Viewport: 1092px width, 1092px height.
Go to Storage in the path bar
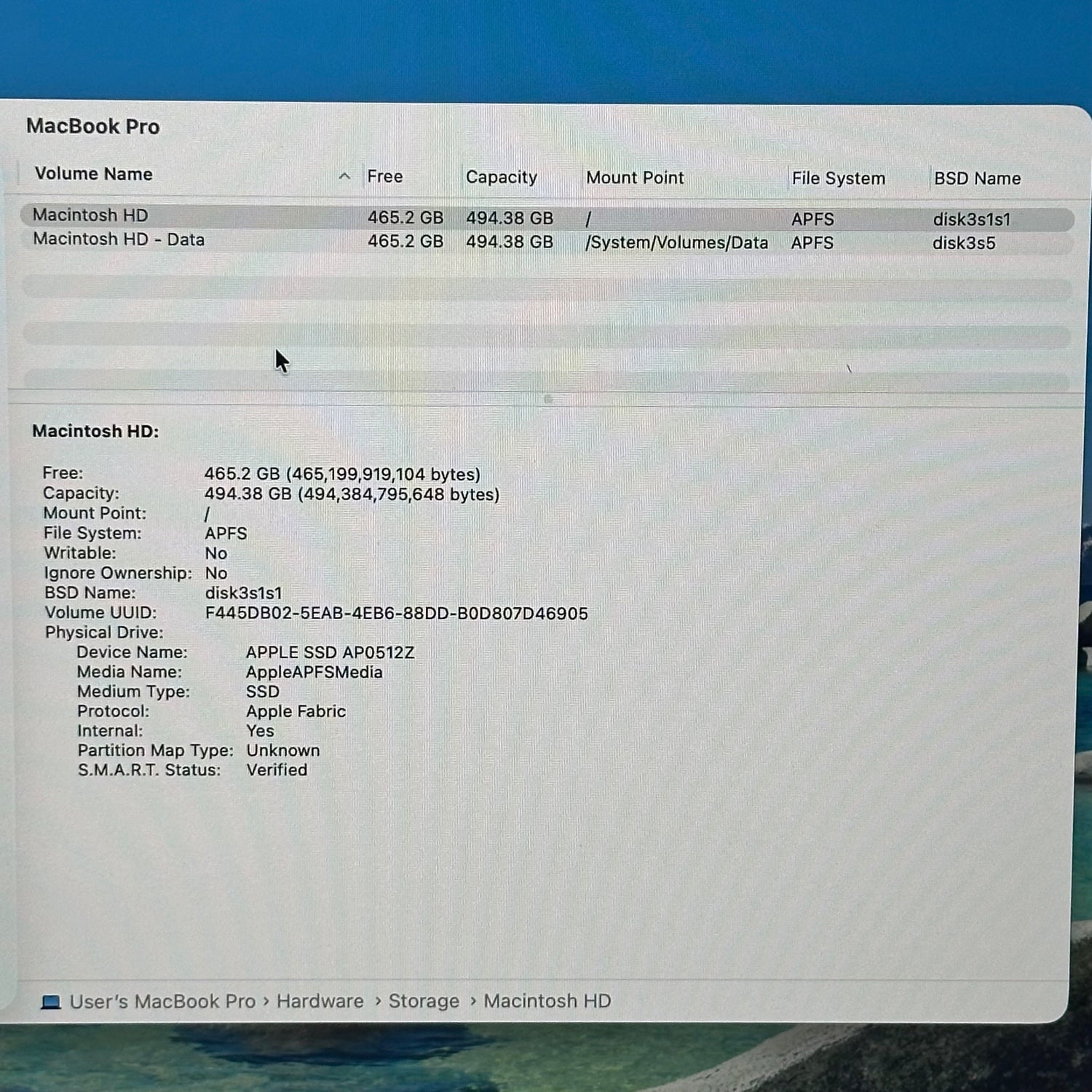424,1002
